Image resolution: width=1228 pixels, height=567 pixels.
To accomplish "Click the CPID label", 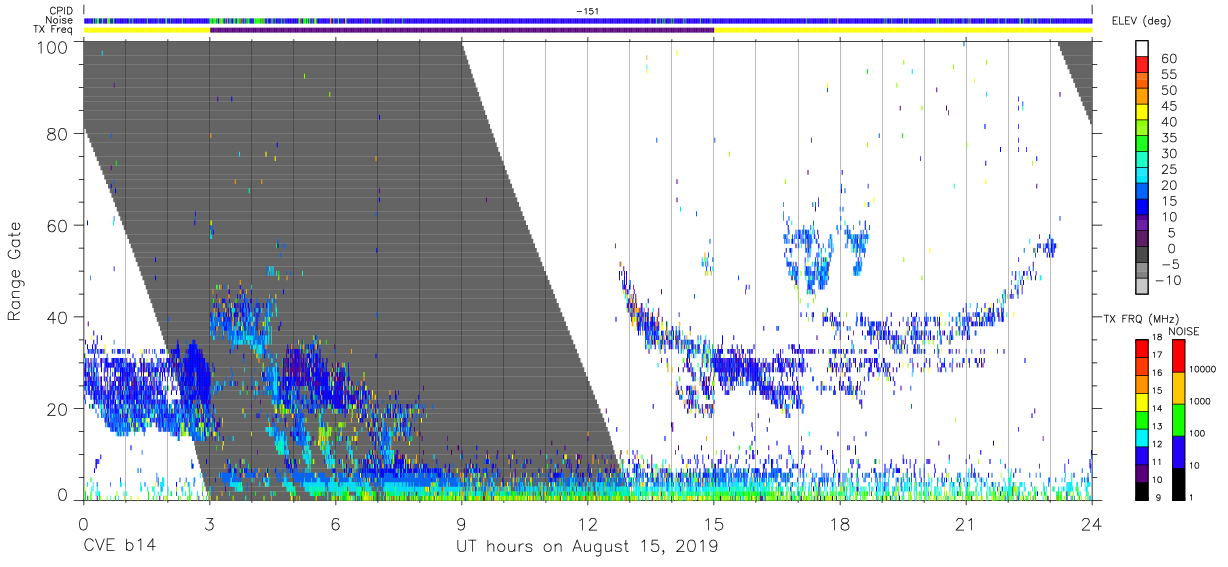I will (62, 10).
